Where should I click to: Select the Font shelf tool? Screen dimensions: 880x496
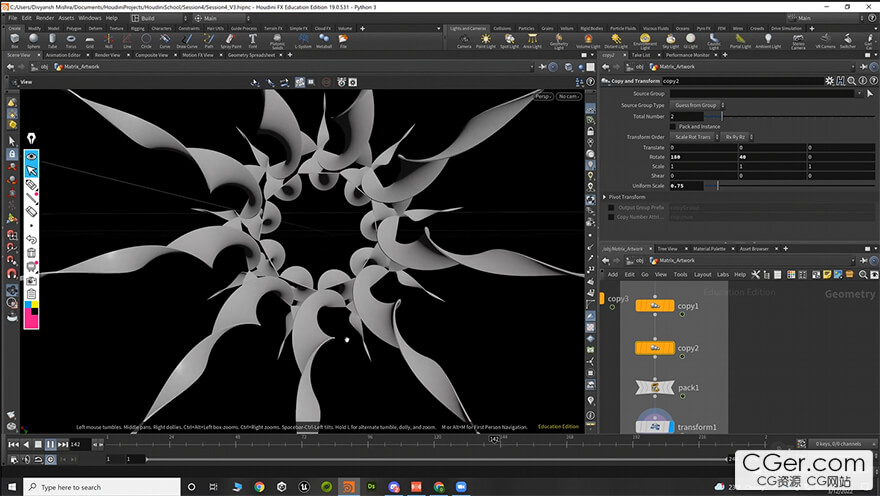pyautogui.click(x=253, y=40)
